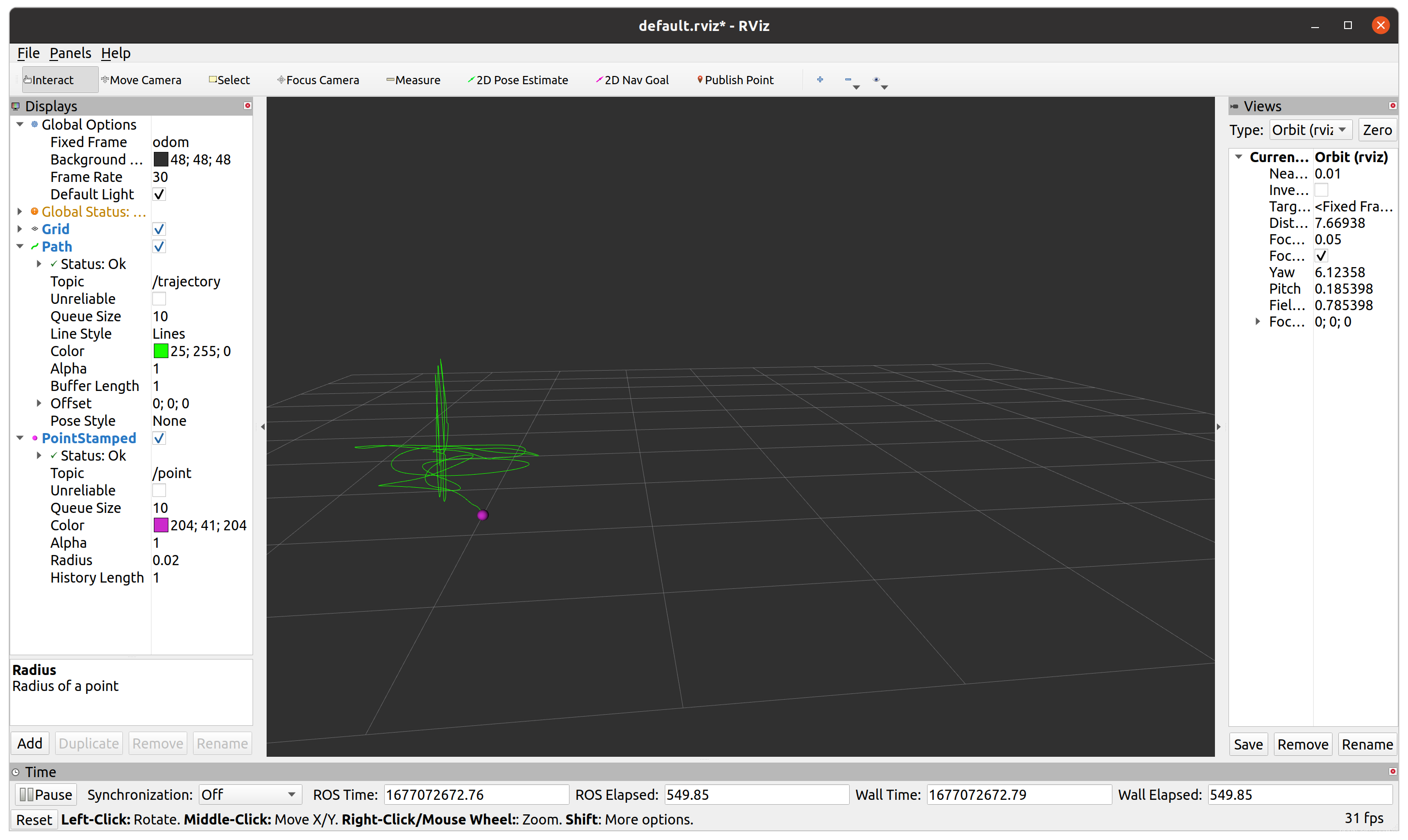This screenshot has width=1408, height=840.
Task: Open the Help menu
Action: [x=116, y=53]
